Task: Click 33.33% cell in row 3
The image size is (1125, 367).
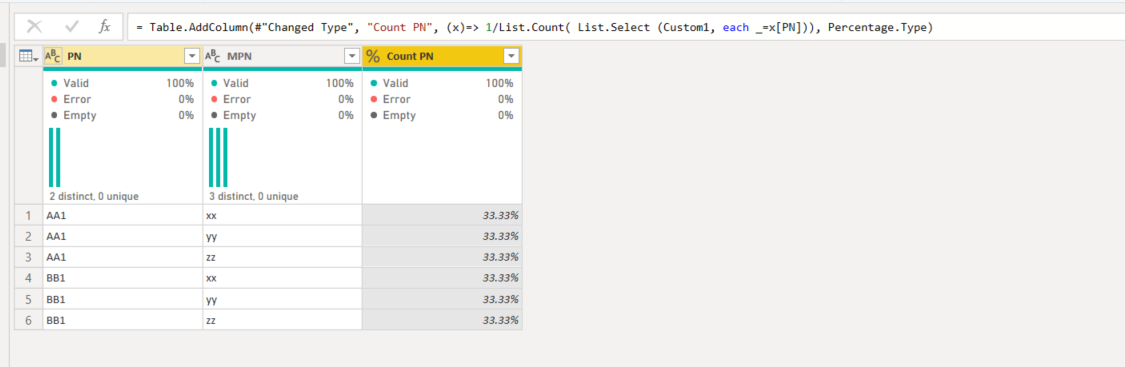Action: (x=443, y=257)
